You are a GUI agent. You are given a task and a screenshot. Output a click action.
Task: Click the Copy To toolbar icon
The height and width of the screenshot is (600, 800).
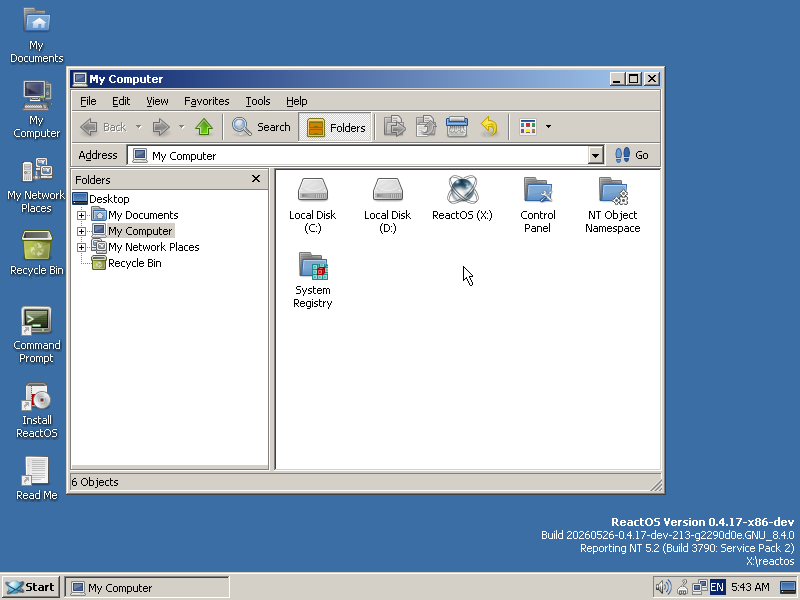click(x=426, y=127)
